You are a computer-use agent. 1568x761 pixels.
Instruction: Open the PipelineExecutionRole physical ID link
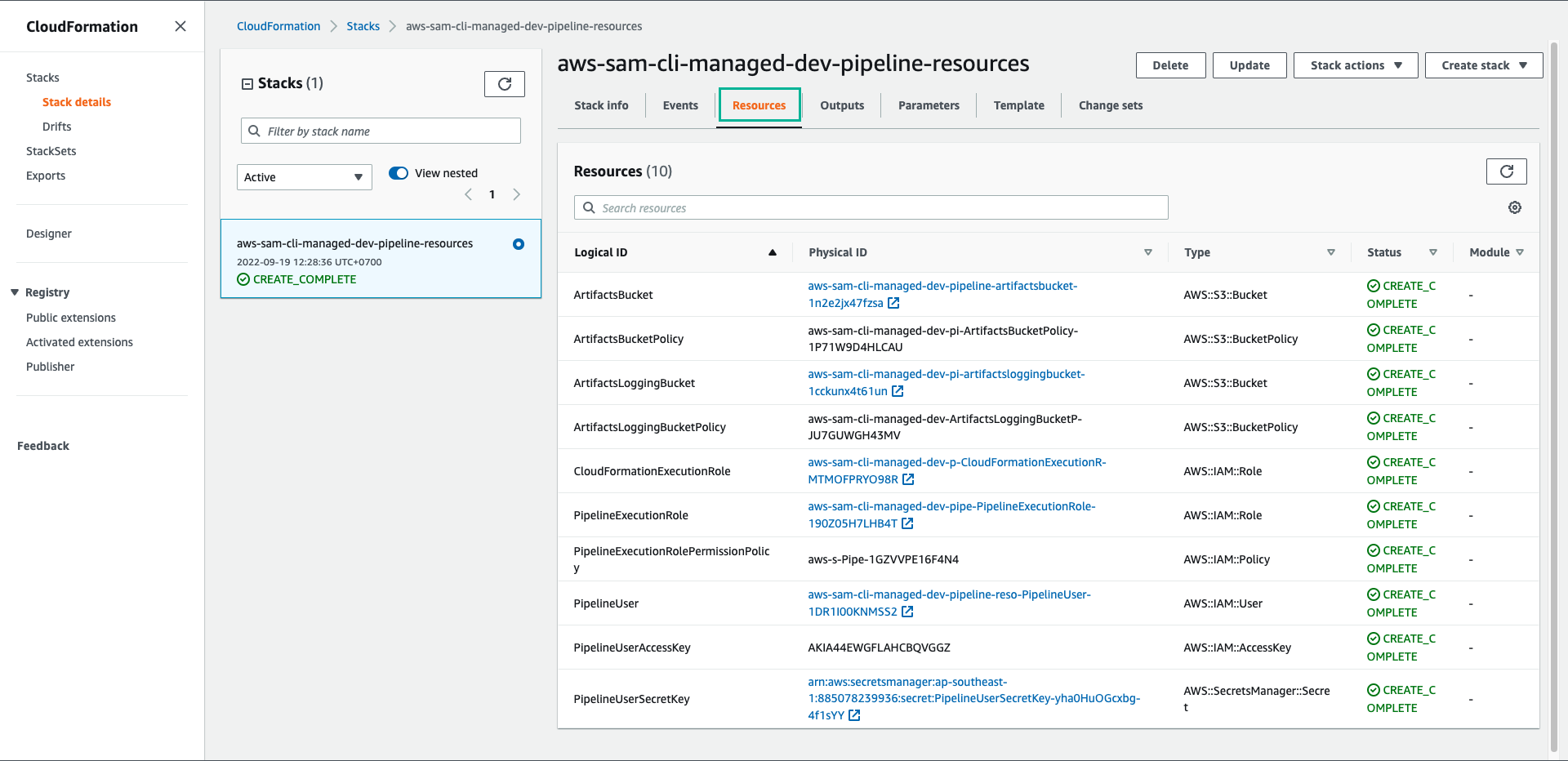pyautogui.click(x=951, y=515)
